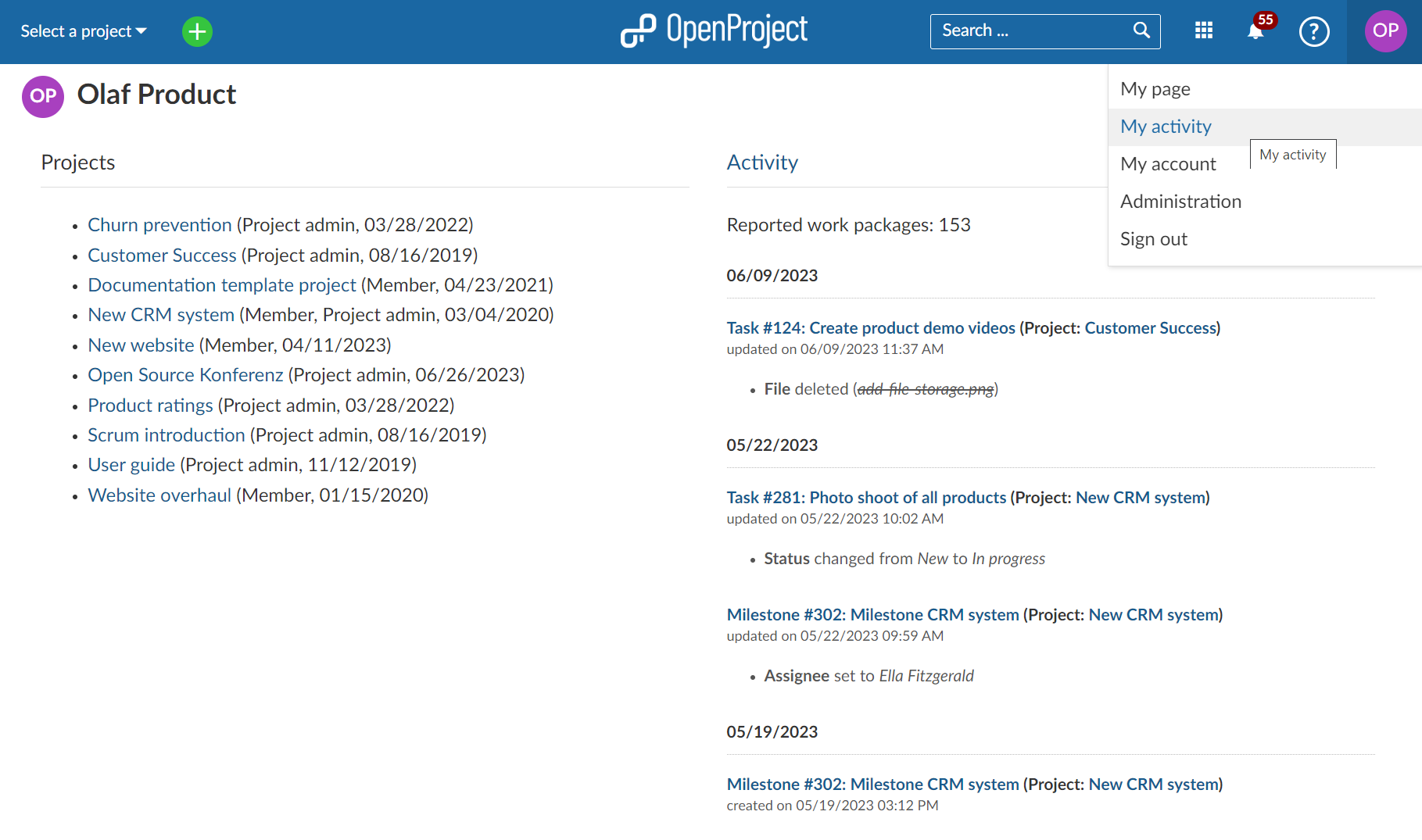Open the Activity heading link
This screenshot has height=840, width=1422.
(x=762, y=163)
